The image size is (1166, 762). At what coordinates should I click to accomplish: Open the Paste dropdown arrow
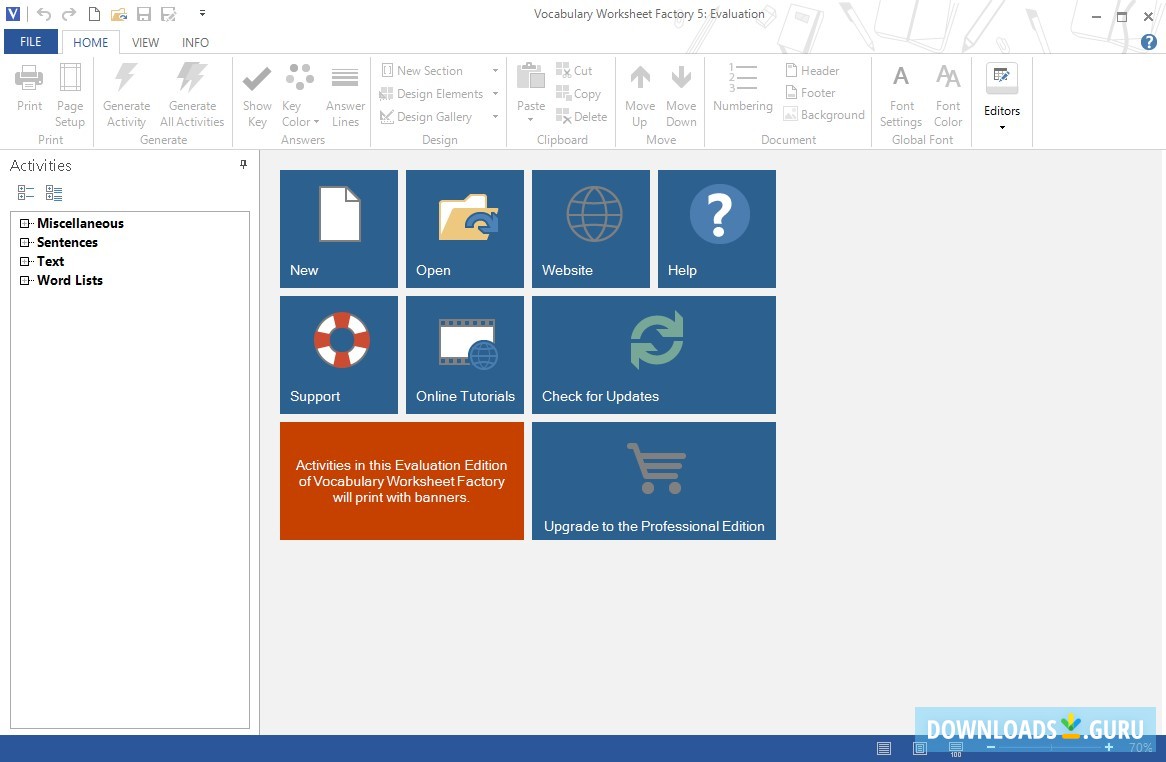click(x=530, y=120)
